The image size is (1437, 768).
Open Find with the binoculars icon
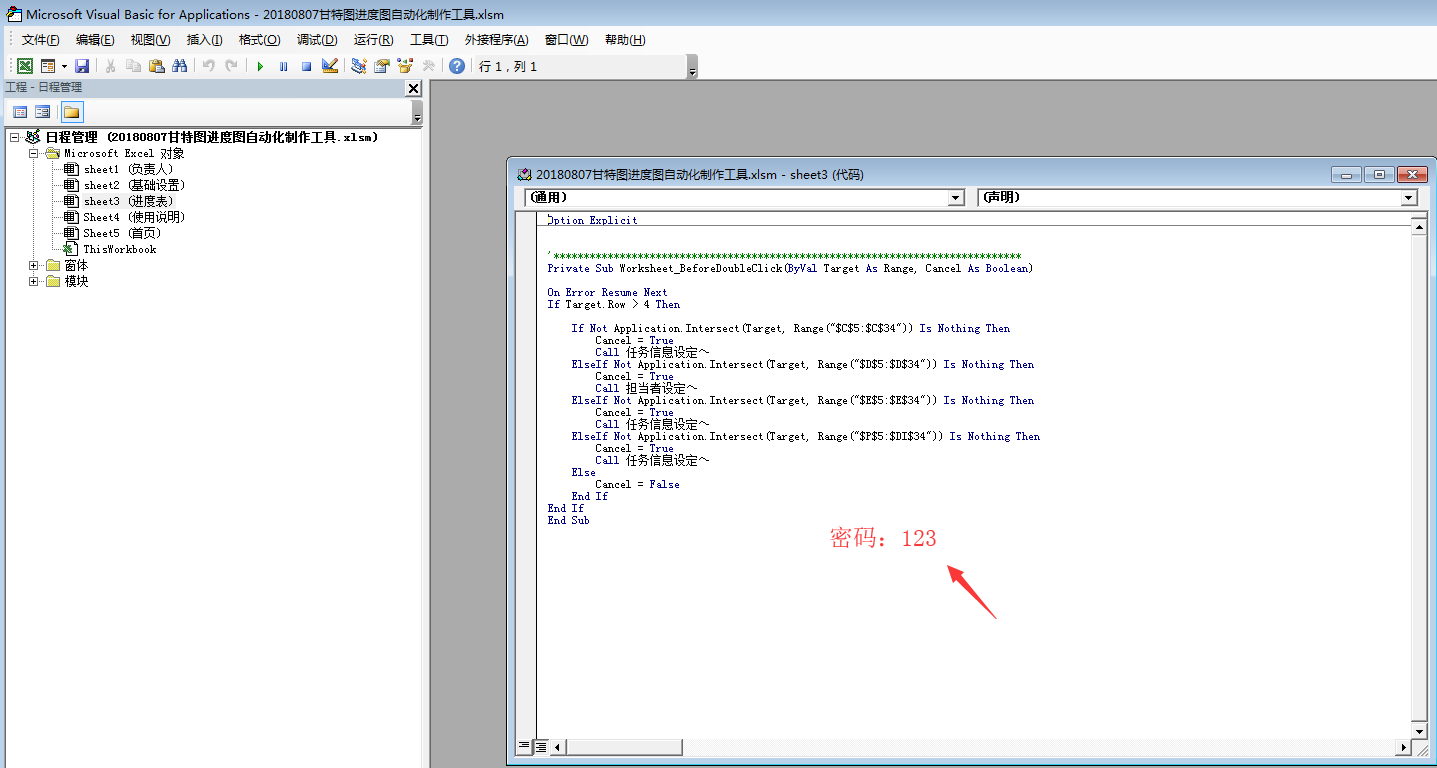(180, 66)
